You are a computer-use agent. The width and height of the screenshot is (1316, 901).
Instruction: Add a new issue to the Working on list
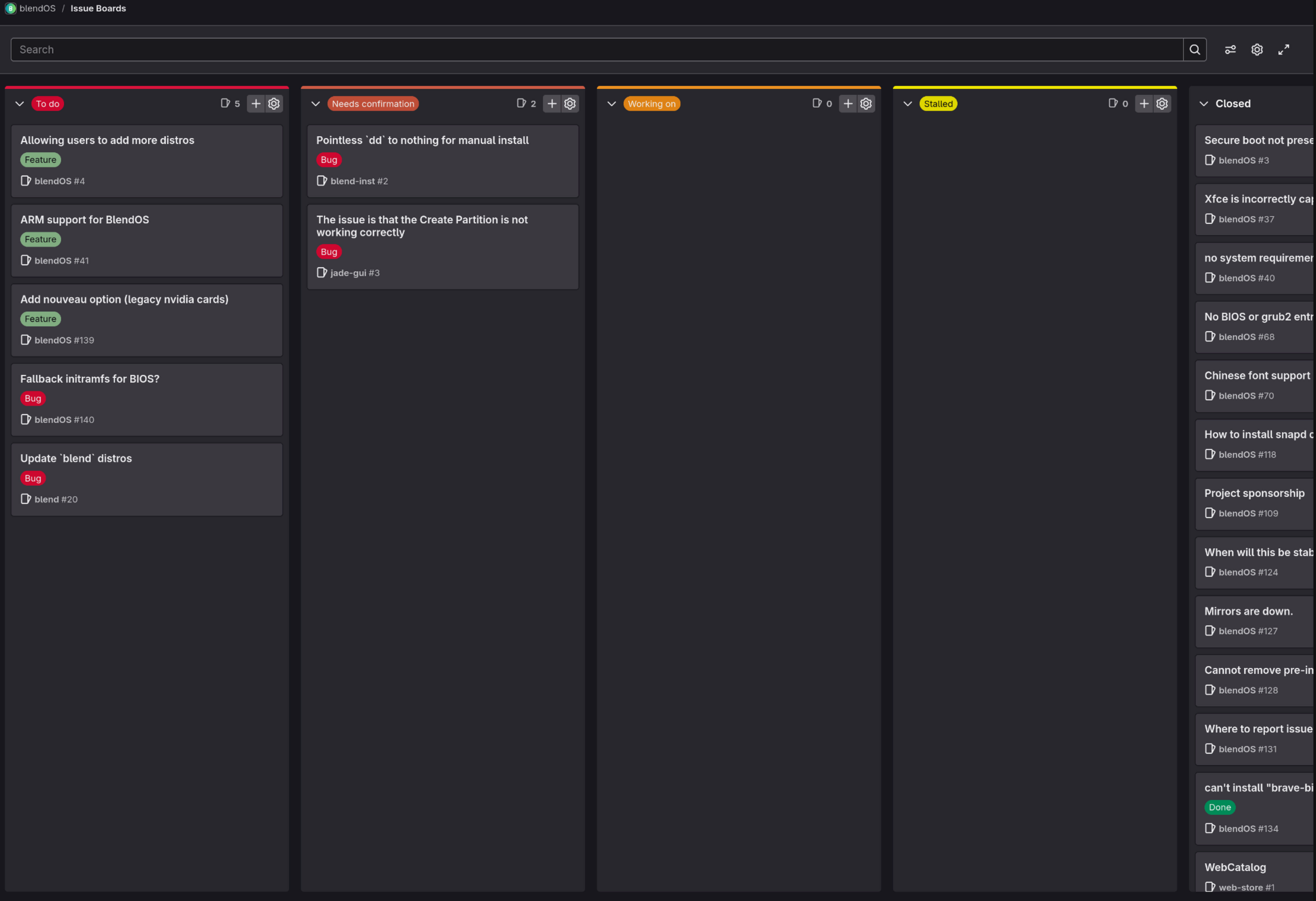tap(848, 103)
